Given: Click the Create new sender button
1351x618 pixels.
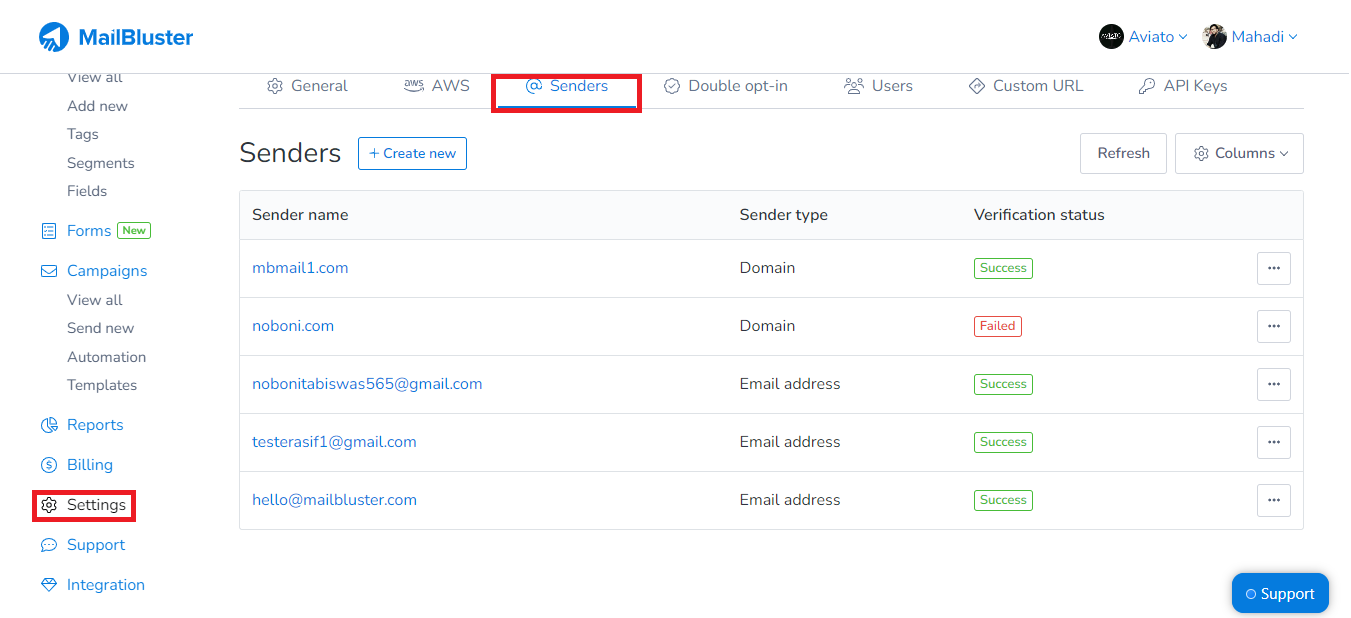Looking at the screenshot, I should pos(412,153).
